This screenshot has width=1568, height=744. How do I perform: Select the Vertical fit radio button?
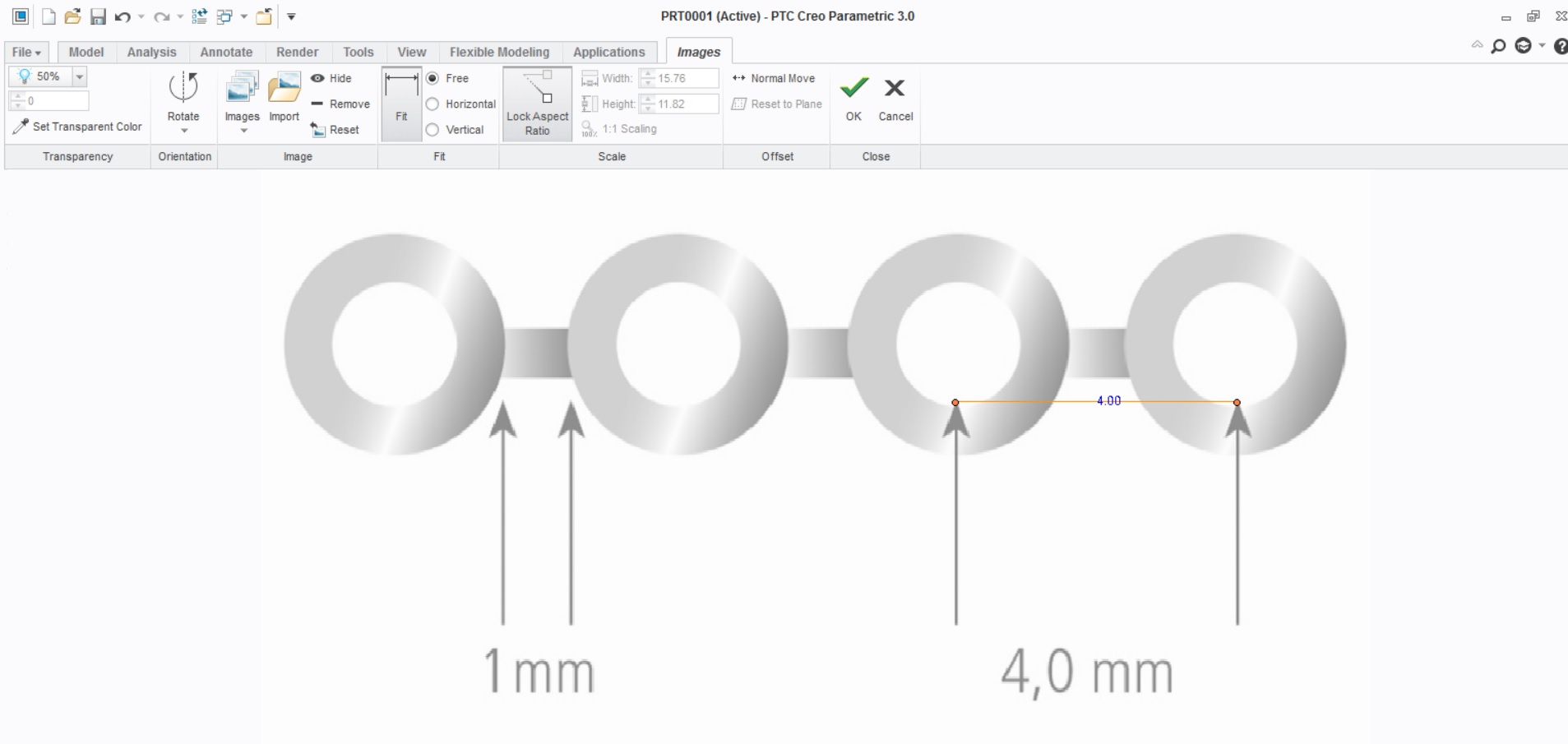coord(432,130)
